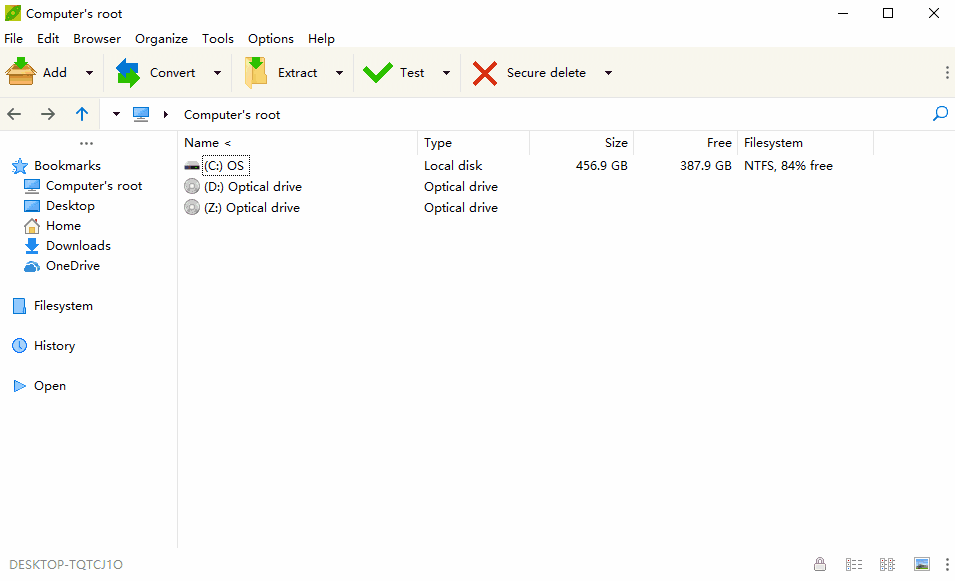Screen dimensions: 955x581
Task: Open the Filesystem panel section
Action: [x=62, y=305]
